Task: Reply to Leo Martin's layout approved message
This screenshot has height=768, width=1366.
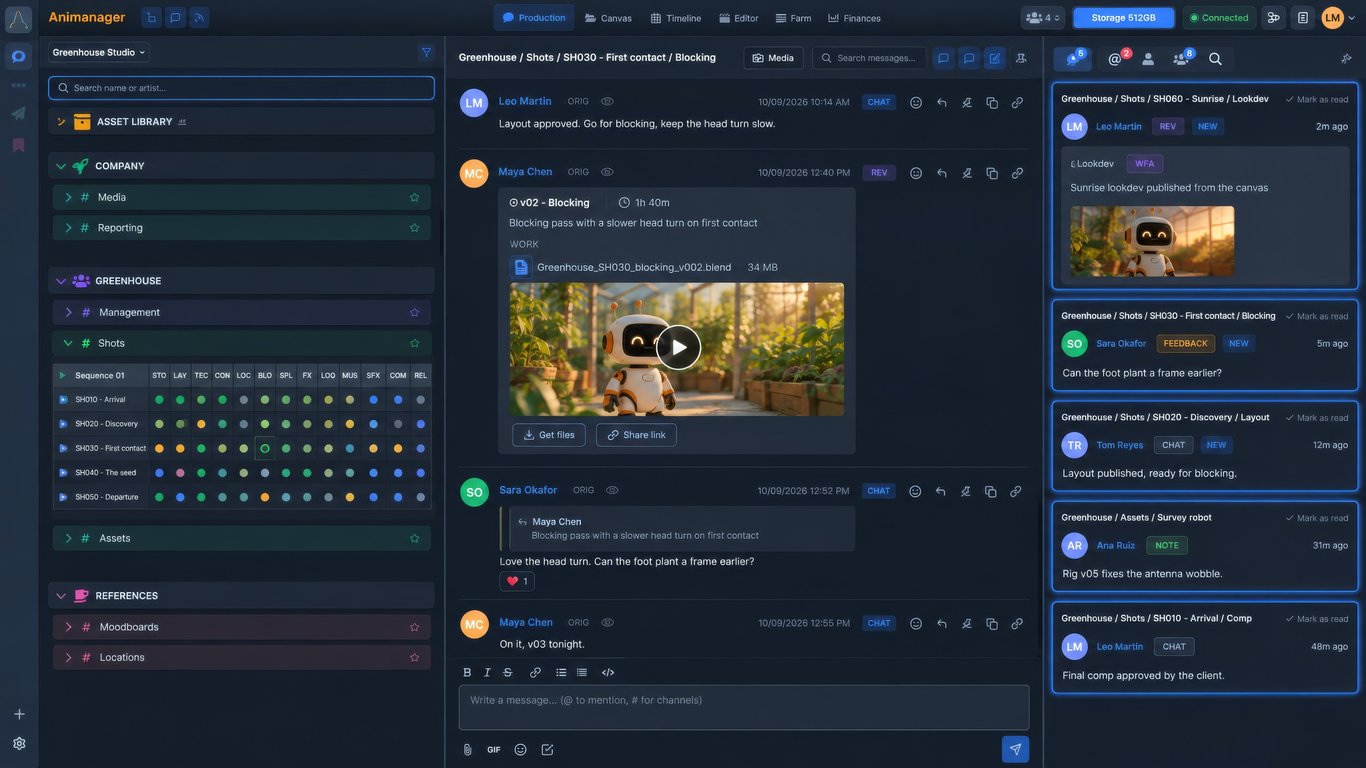Action: tap(942, 102)
